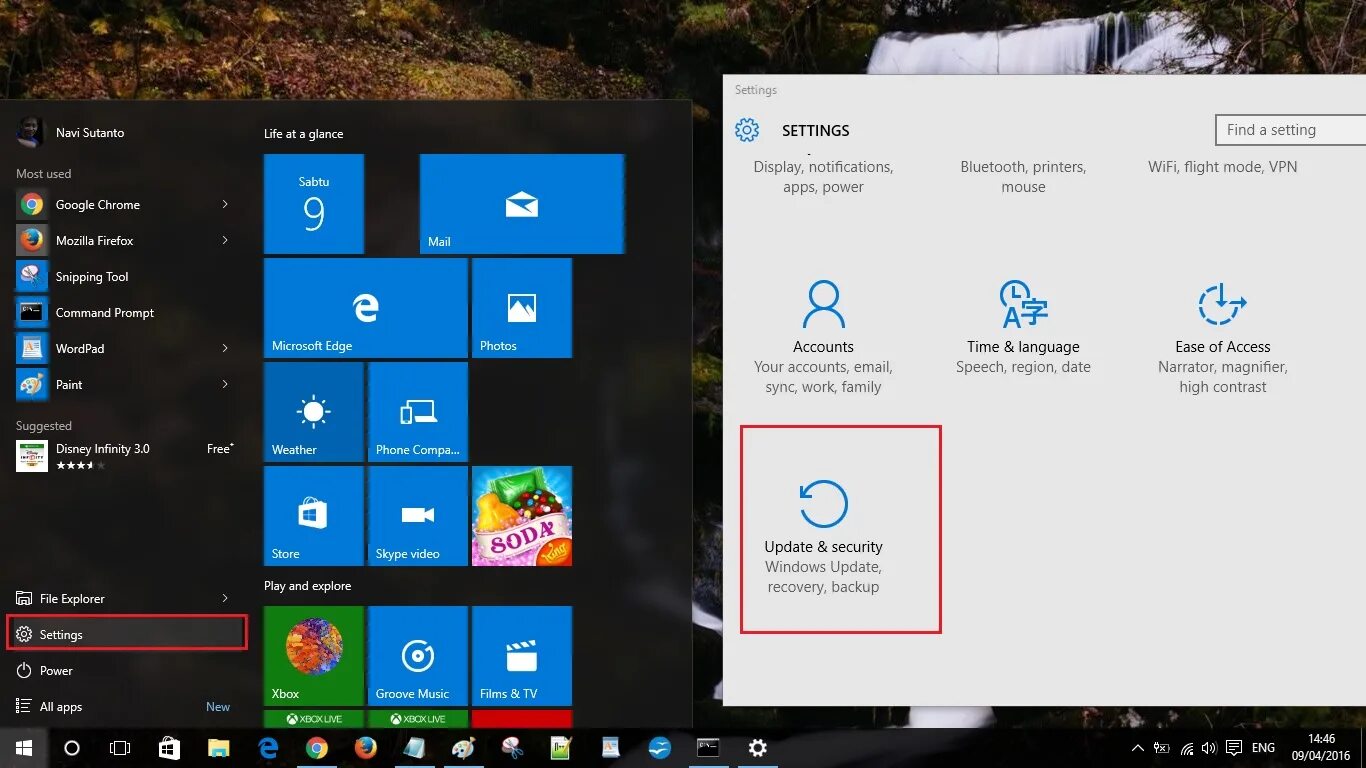Expand the WordPad jump list arrow

click(x=225, y=348)
